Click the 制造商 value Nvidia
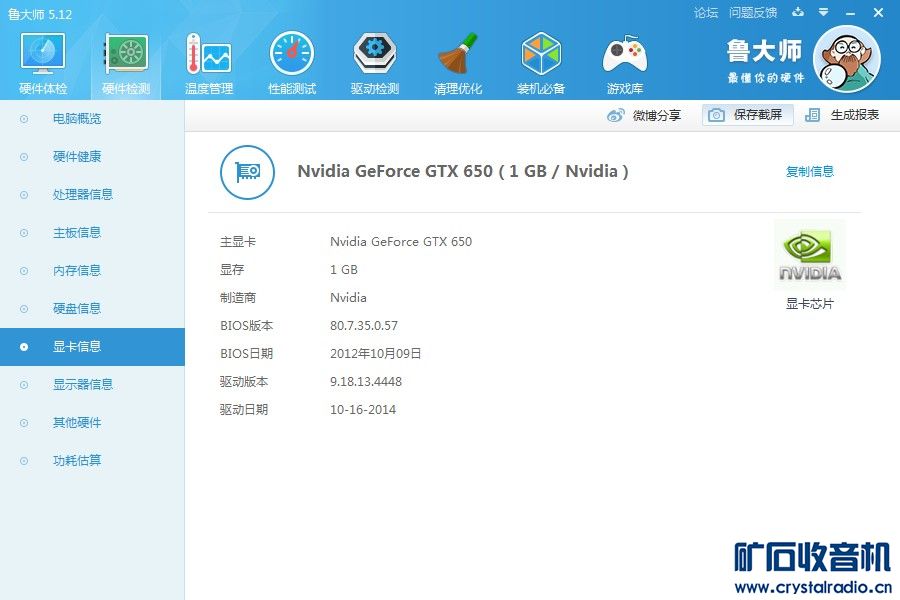This screenshot has width=900, height=600. [x=348, y=297]
